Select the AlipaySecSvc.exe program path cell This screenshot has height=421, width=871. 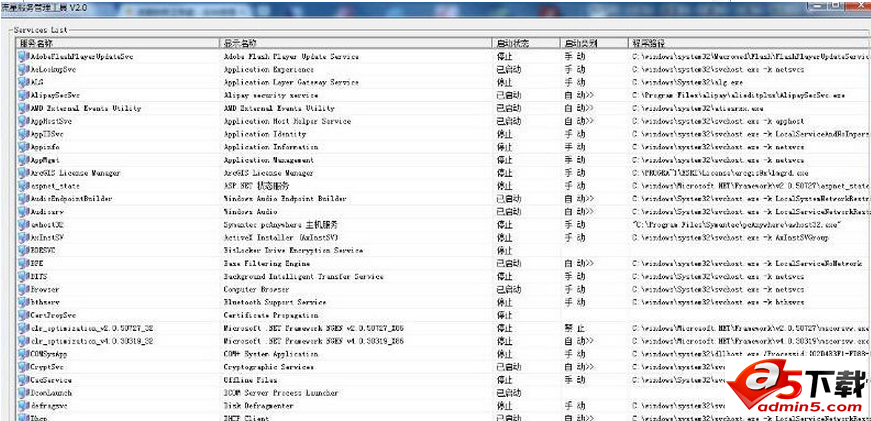739,96
